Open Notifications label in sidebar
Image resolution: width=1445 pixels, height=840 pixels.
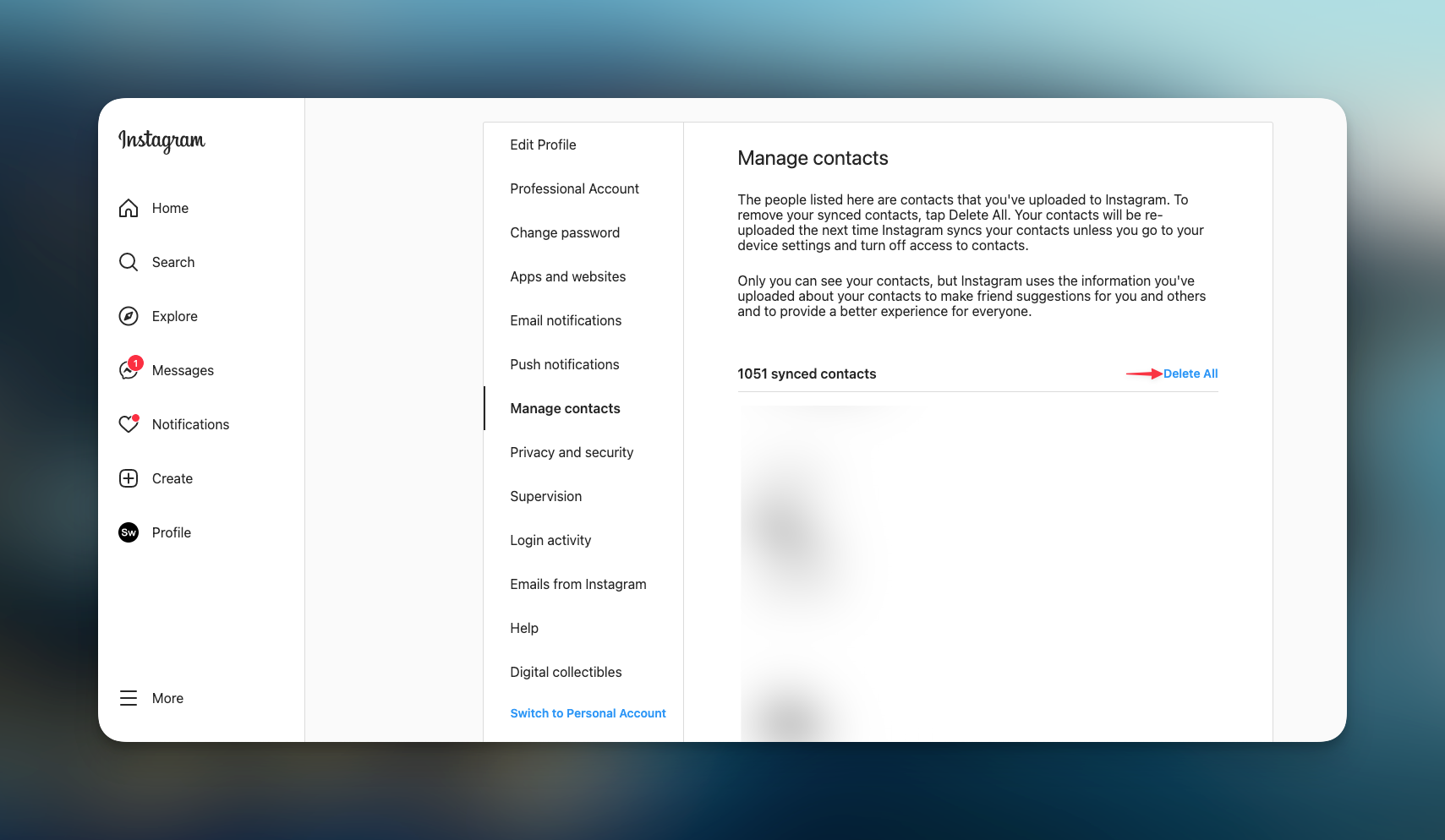pyautogui.click(x=190, y=424)
